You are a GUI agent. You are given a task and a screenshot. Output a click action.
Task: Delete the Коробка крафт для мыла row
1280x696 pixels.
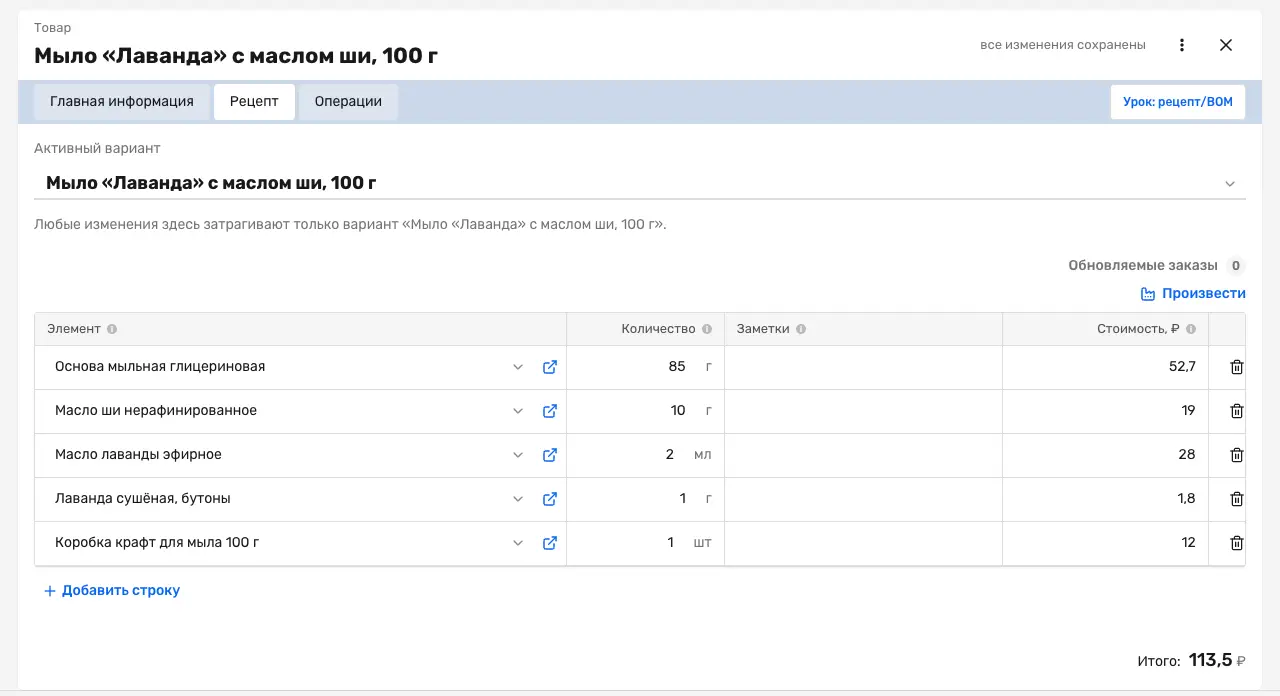(1237, 543)
